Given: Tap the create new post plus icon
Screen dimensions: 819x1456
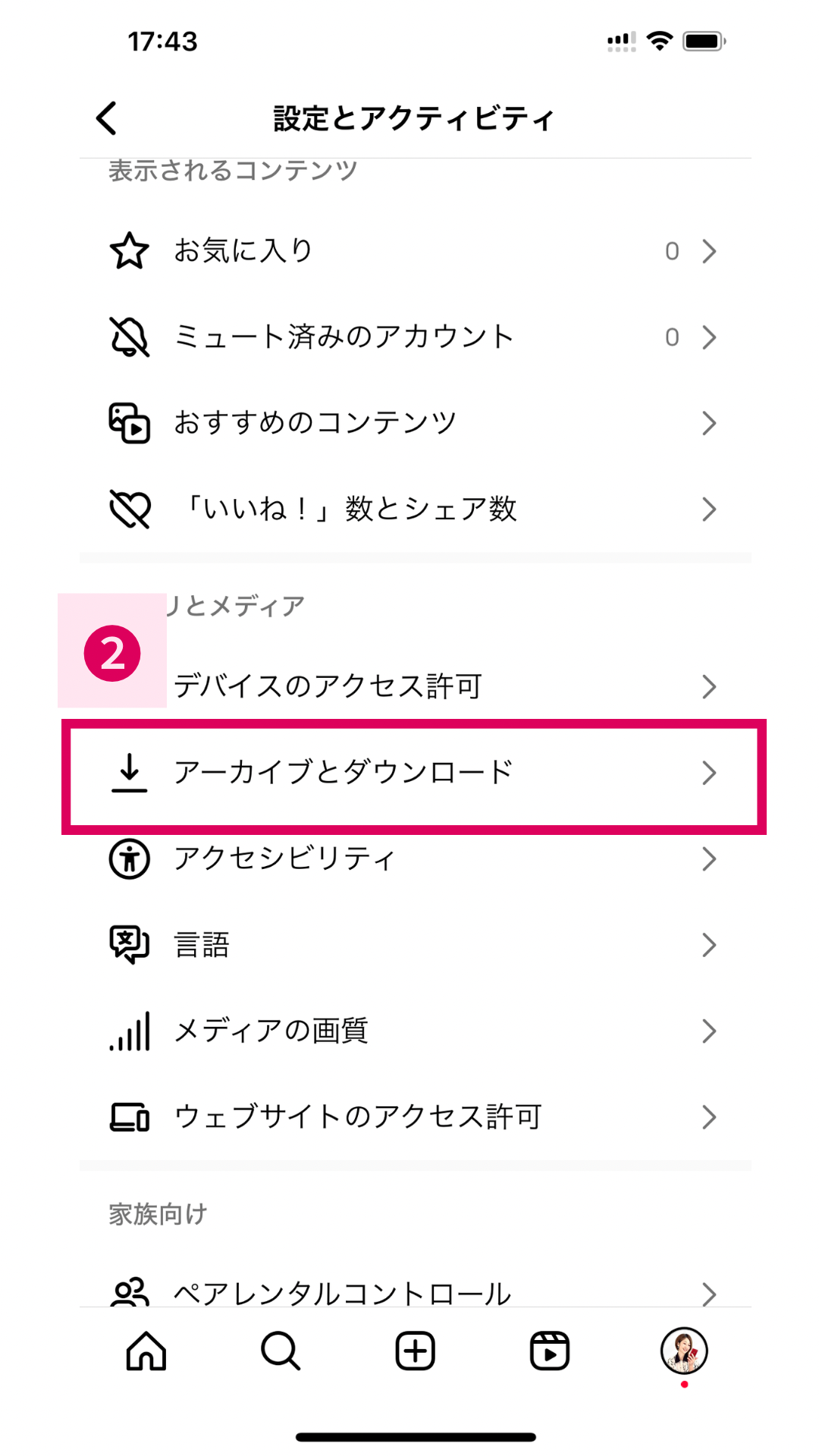Looking at the screenshot, I should coord(416,1351).
